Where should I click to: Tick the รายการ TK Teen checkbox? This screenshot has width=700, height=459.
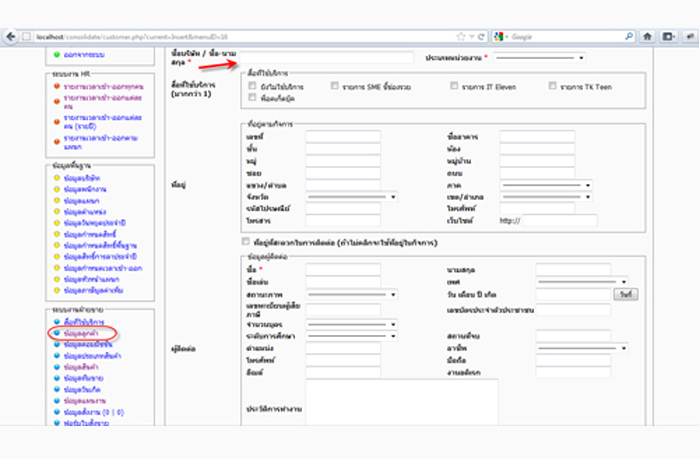pos(552,86)
